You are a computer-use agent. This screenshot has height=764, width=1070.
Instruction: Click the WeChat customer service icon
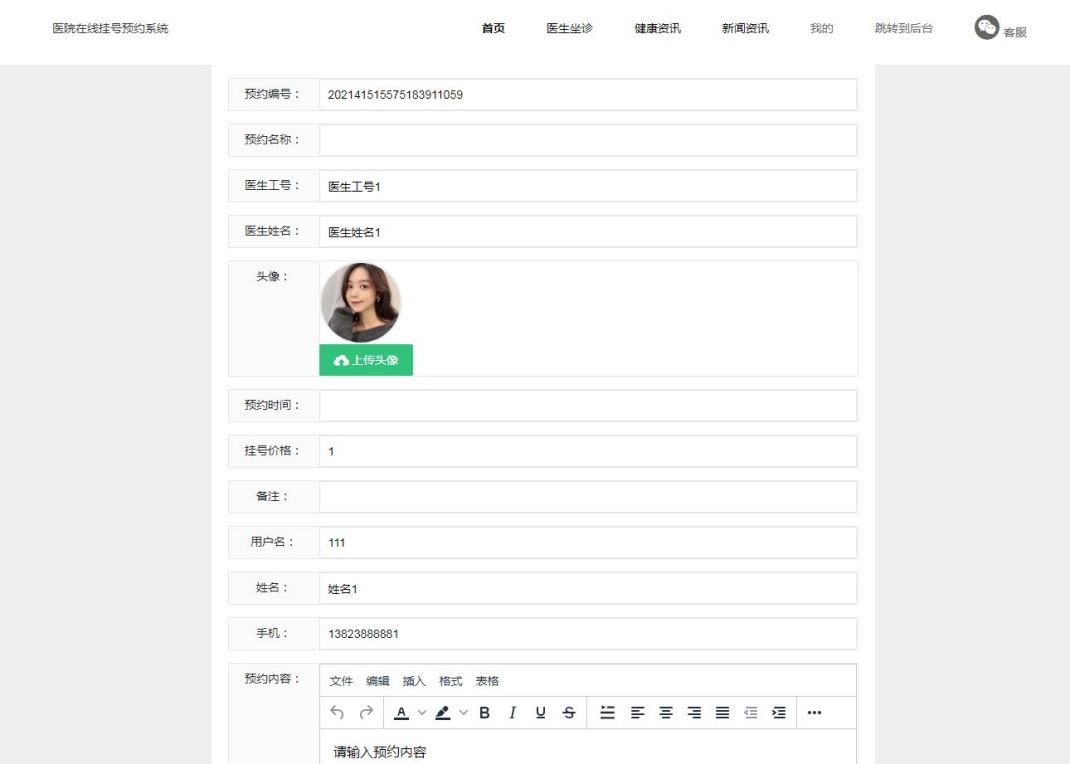click(986, 27)
